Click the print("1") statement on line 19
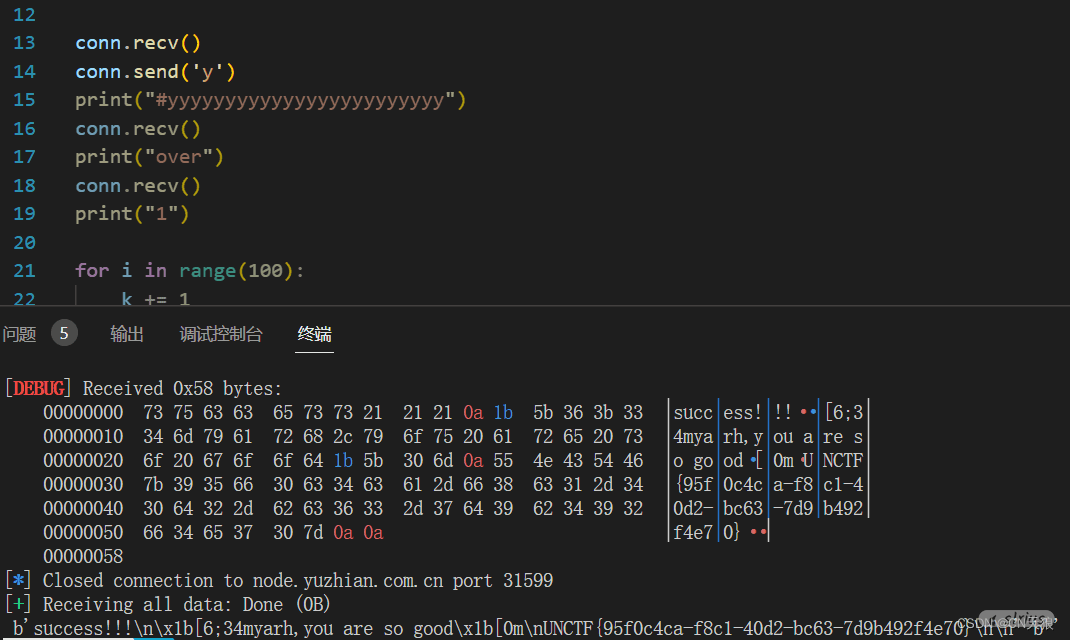This screenshot has width=1070, height=640. point(132,214)
